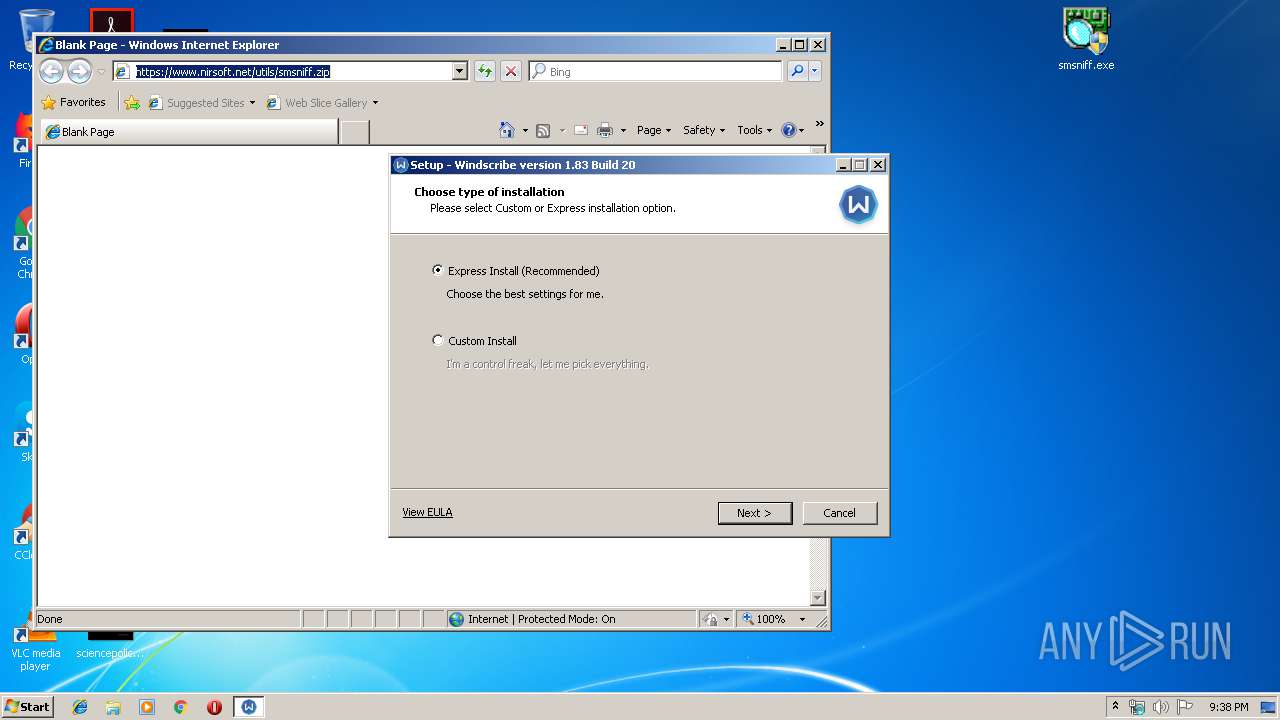Click Next button in Windscribe setup
This screenshot has width=1280, height=720.
click(755, 513)
